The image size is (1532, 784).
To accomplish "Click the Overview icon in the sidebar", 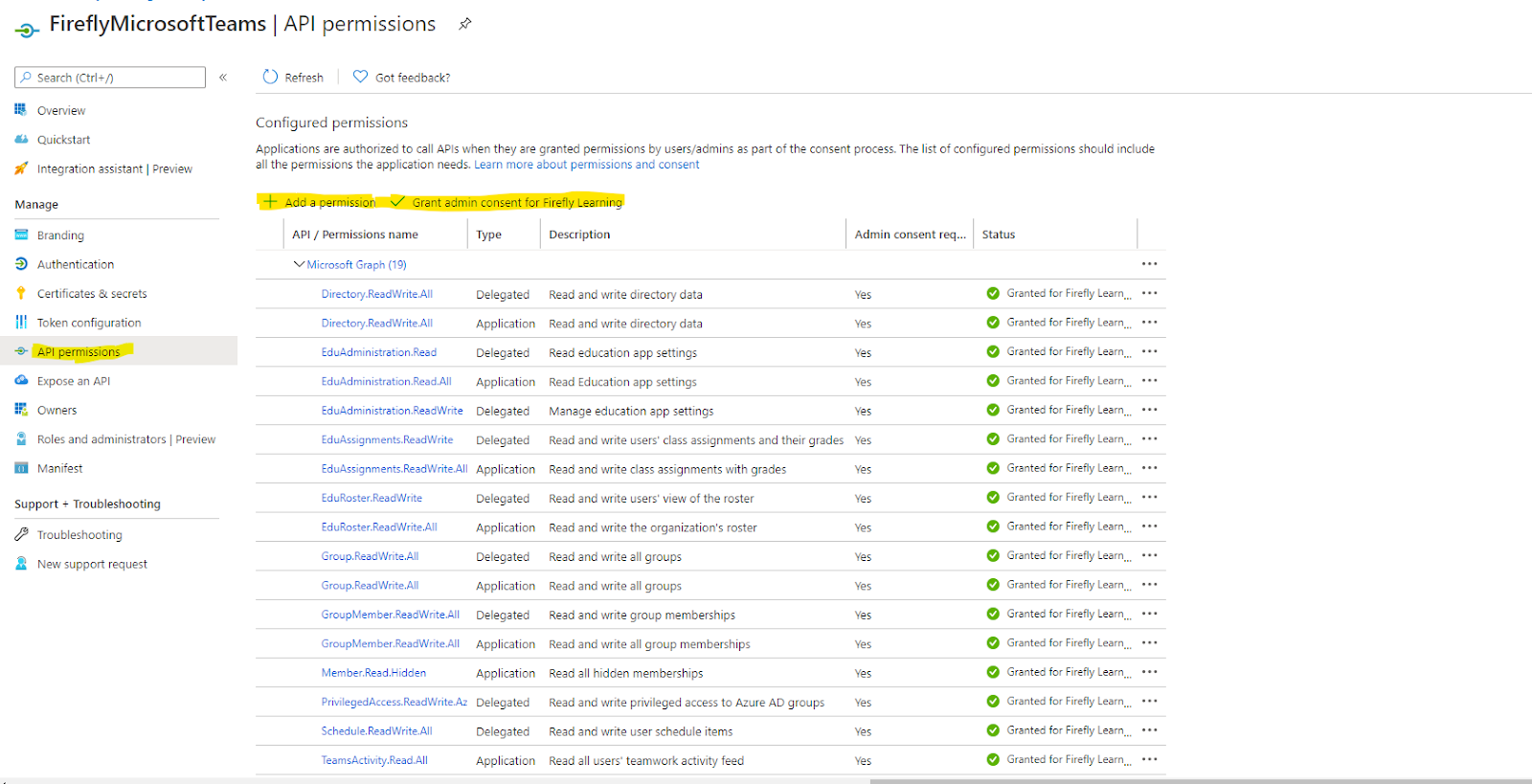I will 21,110.
